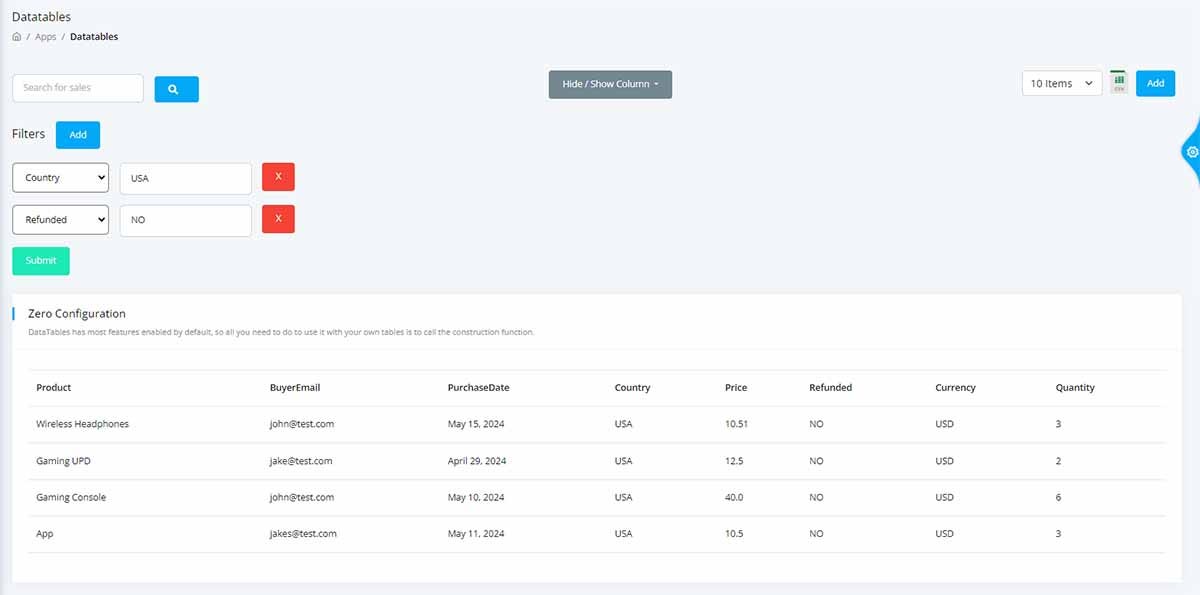
Task: Open the Hide / Show Column dropdown
Action: [x=609, y=84]
